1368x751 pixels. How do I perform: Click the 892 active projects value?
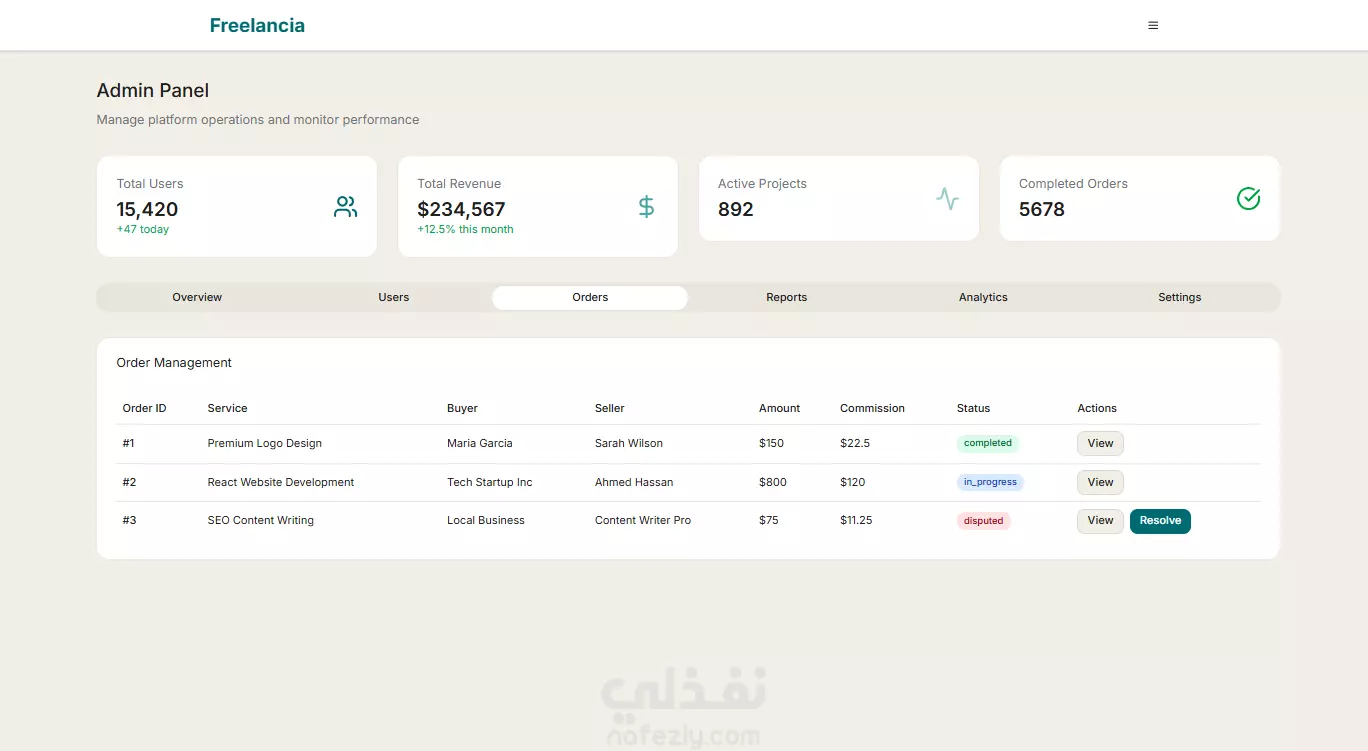click(x=735, y=209)
